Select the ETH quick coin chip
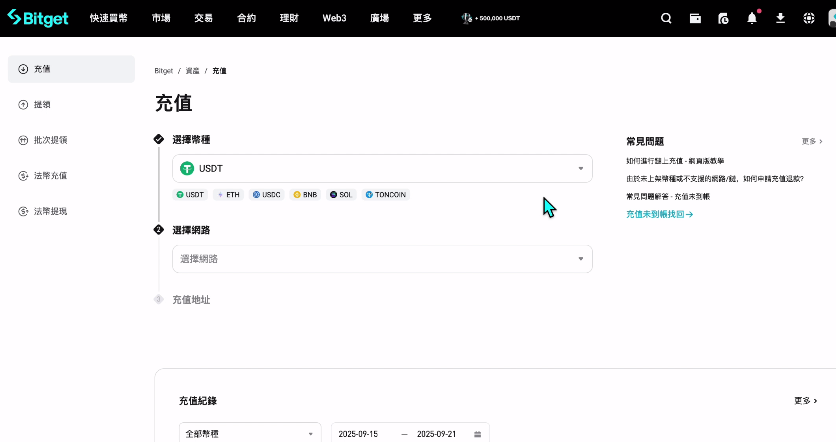This screenshot has width=836, height=442. pos(228,194)
